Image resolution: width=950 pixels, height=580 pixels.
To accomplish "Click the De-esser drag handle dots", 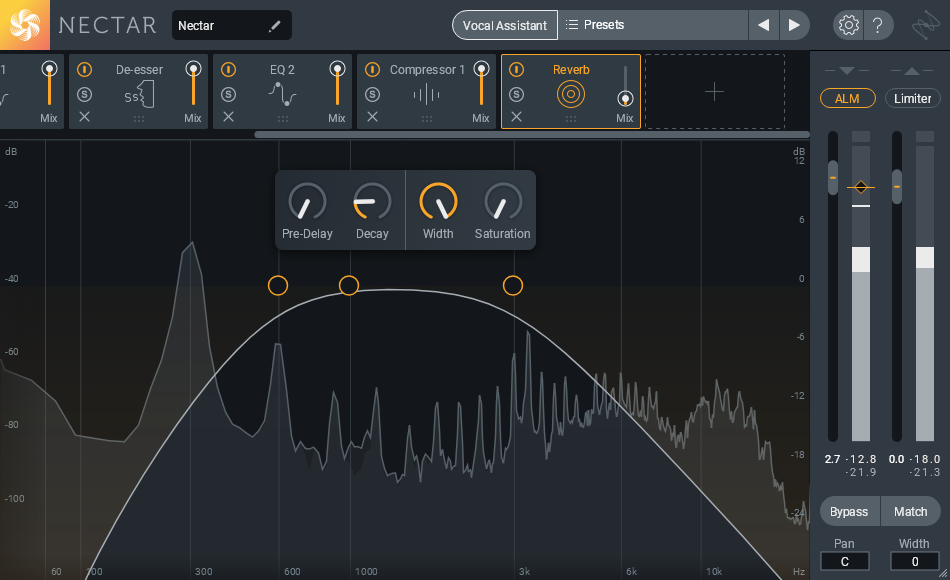I will 139,119.
